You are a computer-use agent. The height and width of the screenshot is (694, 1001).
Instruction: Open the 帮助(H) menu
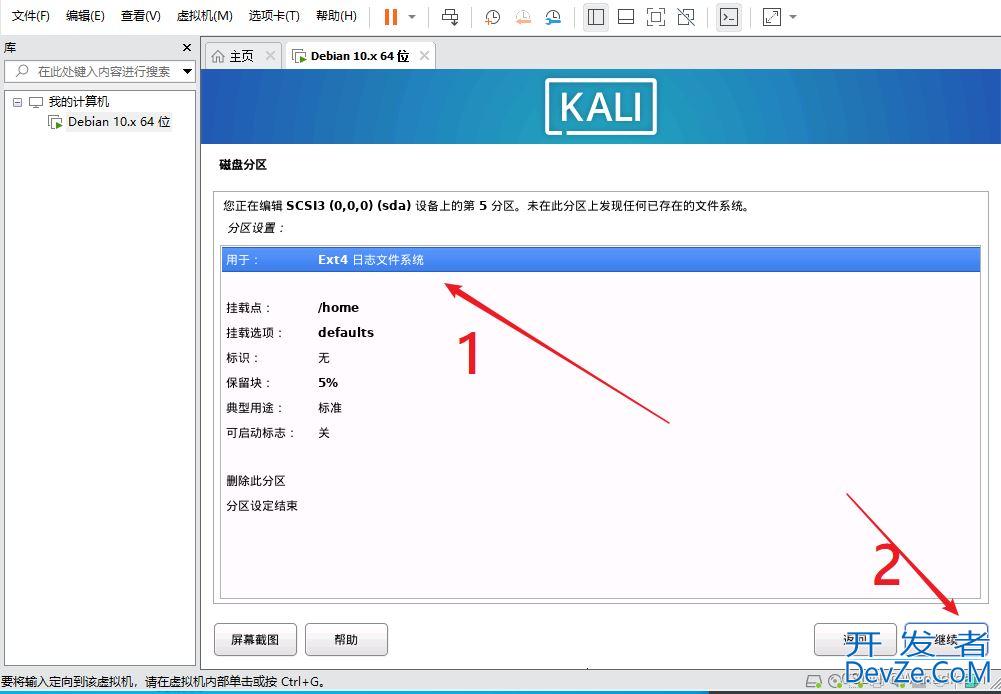[336, 16]
